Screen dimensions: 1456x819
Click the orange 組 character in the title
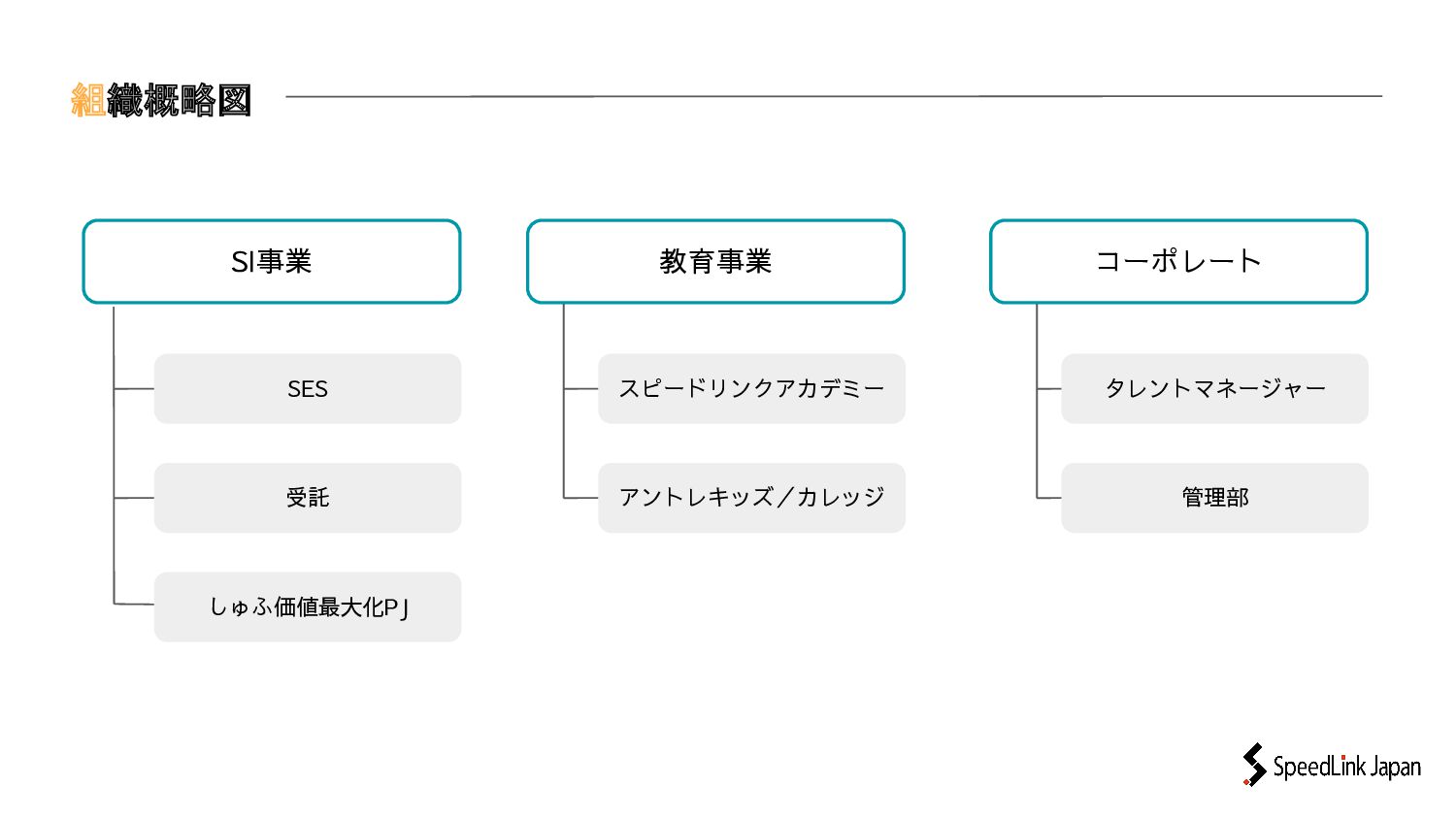pos(88,100)
